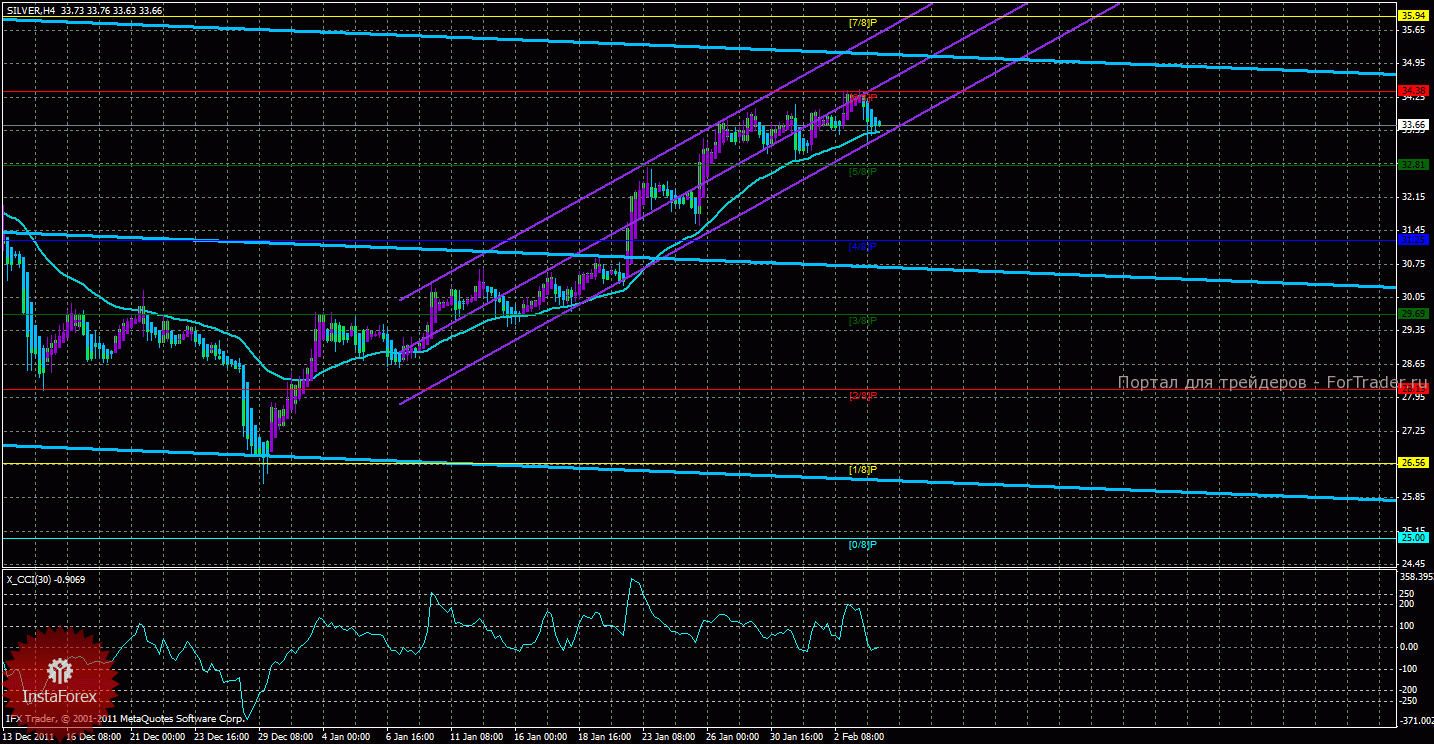Viewport: 1434px width, 744px height.
Task: Click the 31.45 price scale value
Action: [1413, 230]
